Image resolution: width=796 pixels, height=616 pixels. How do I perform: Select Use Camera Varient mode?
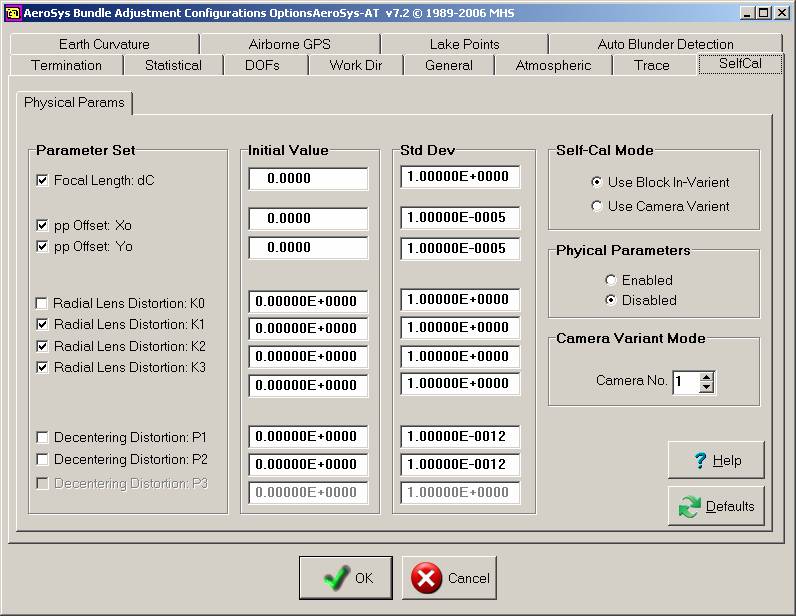coord(598,206)
